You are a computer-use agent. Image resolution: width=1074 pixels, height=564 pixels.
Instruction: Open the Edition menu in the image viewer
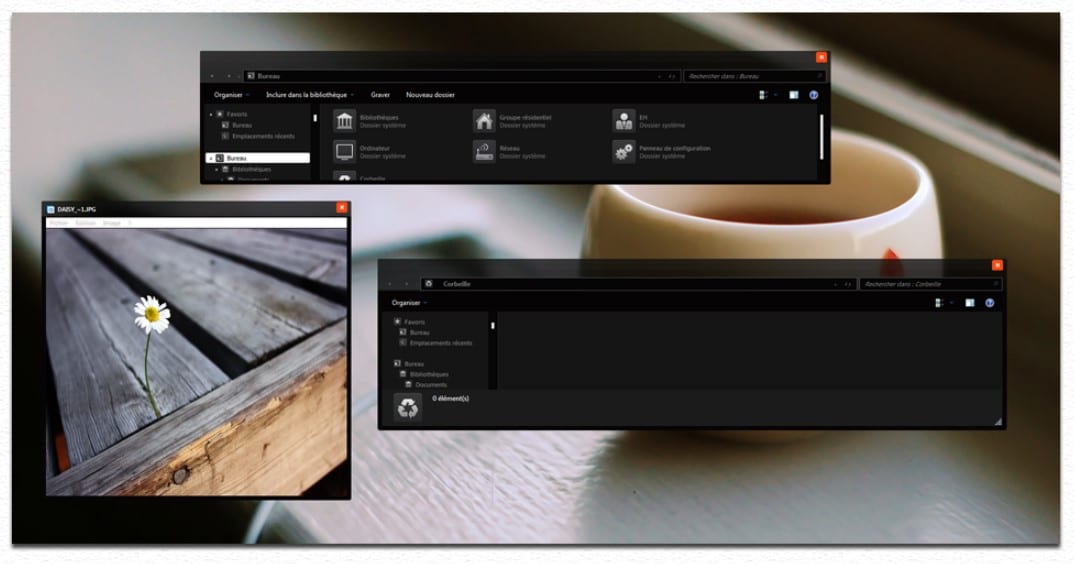(86, 223)
